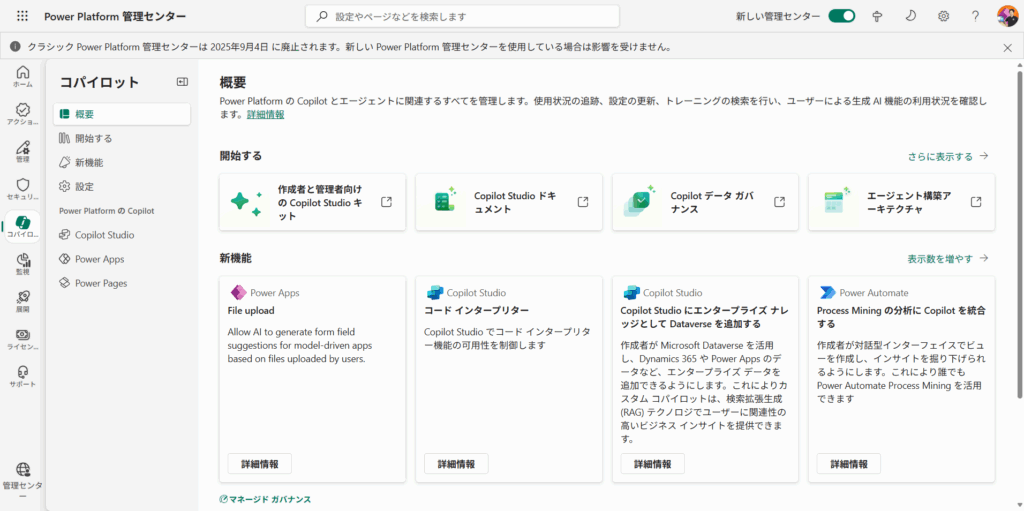The width and height of the screenshot is (1024, 511).
Task: Open the サポート headset icon
Action: pyautogui.click(x=22, y=376)
